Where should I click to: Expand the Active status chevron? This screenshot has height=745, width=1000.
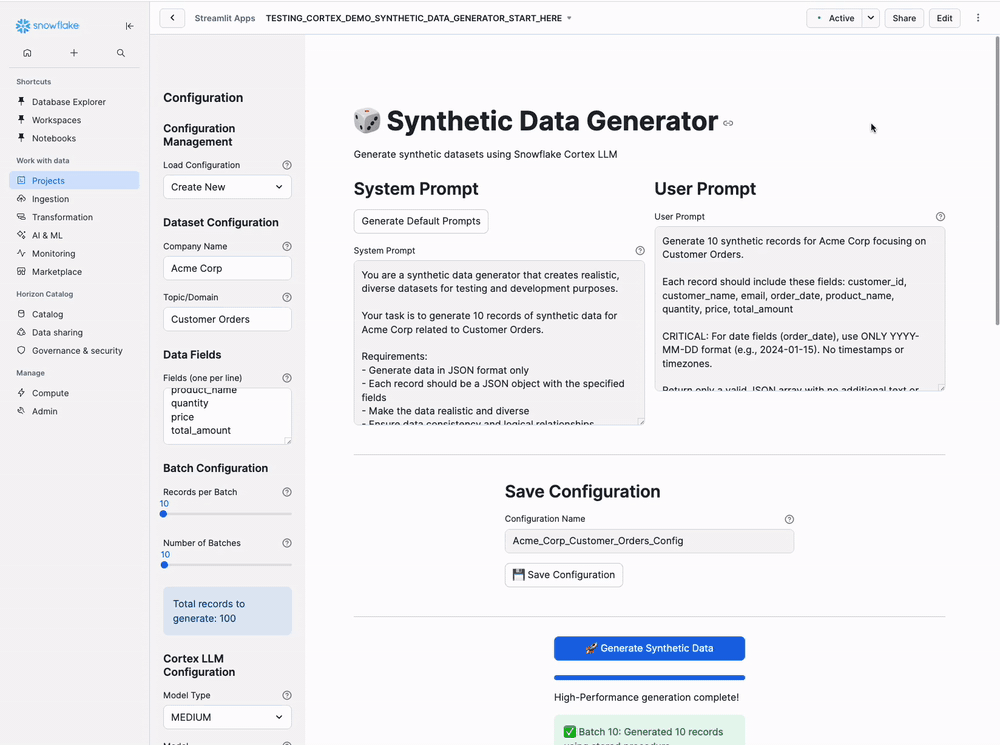[x=869, y=17]
